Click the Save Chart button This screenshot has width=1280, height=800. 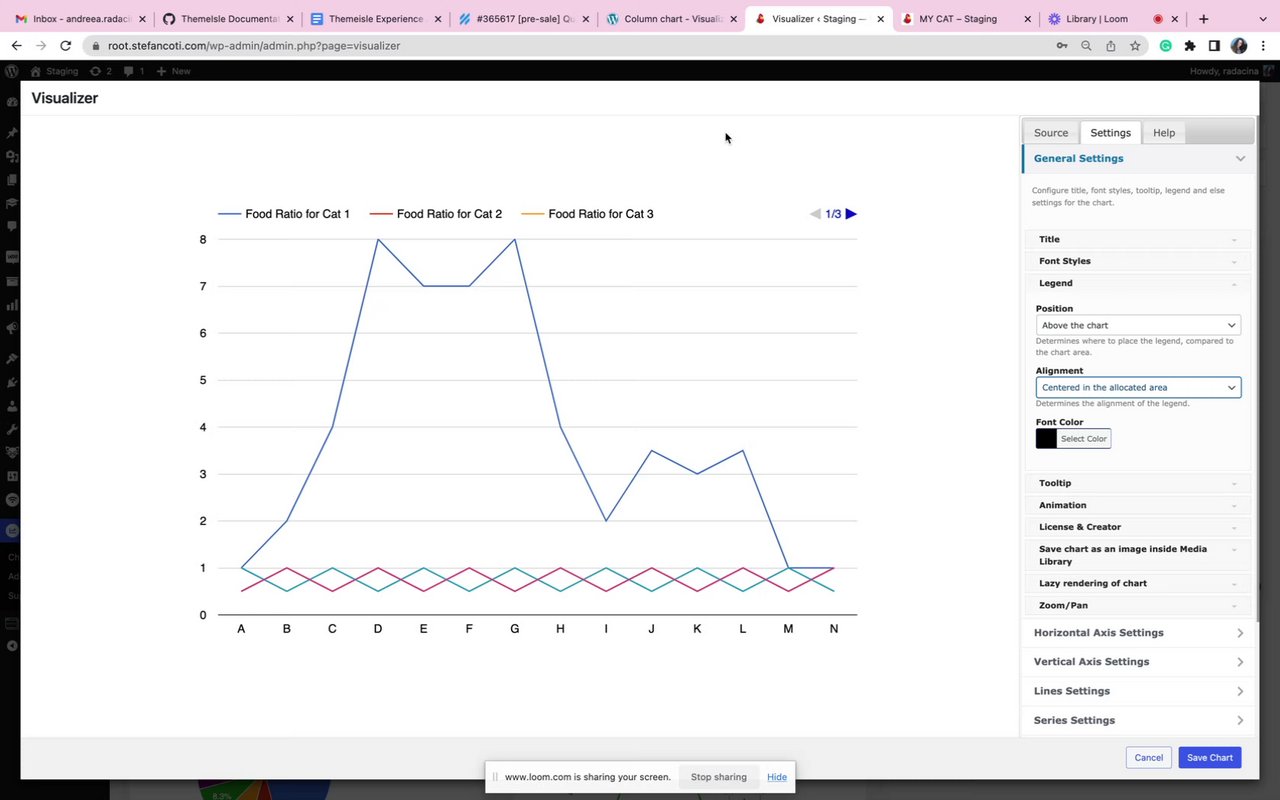pos(1210,757)
